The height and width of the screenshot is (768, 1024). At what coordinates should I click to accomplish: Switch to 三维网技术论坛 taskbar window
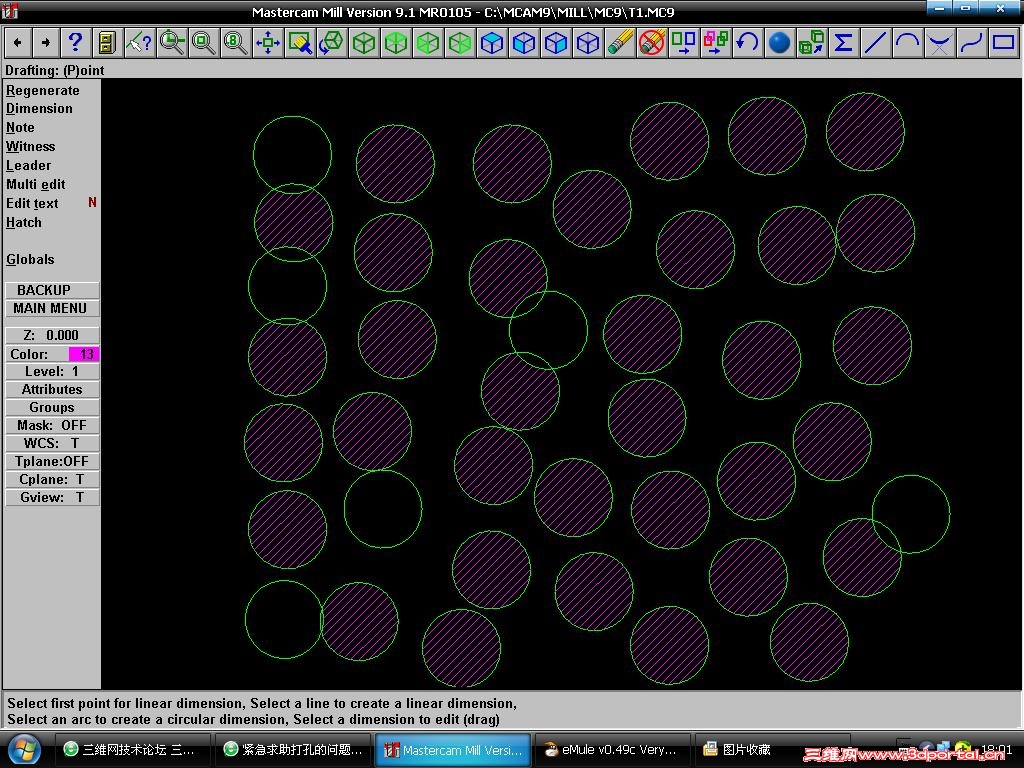tap(131, 750)
